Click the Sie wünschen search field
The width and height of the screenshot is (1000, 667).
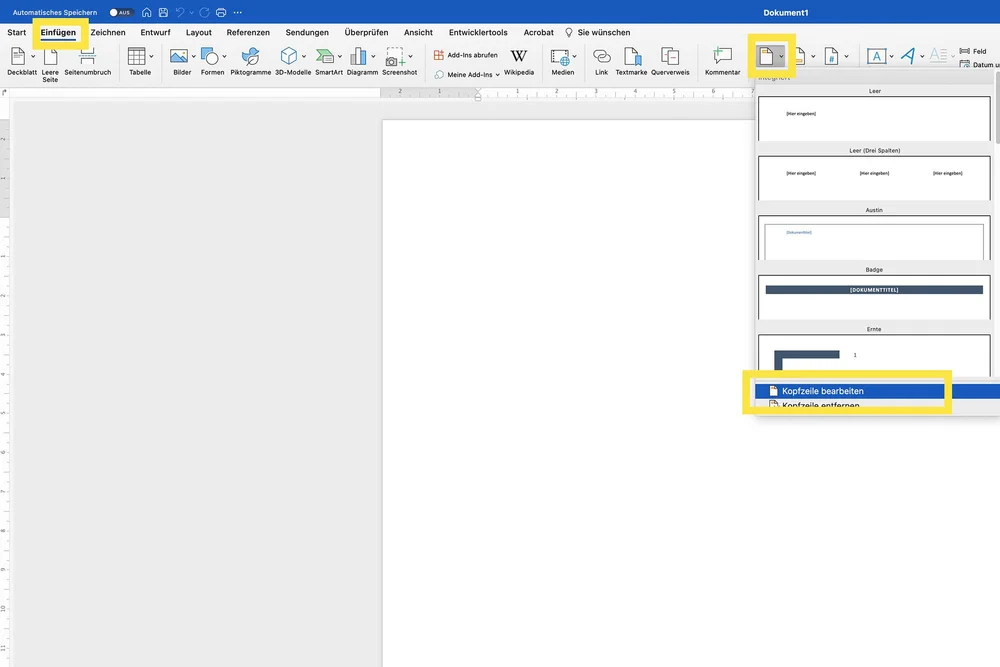[598, 33]
